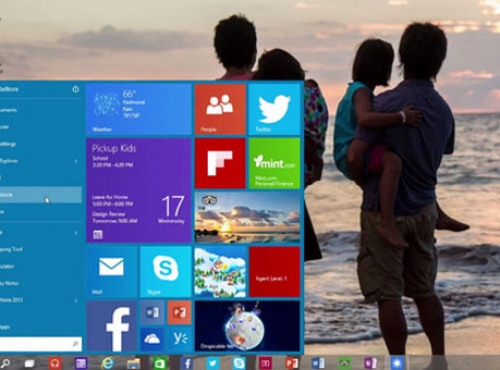
Task: Select the Settings entry in Start menu
Action: [x=41, y=144]
